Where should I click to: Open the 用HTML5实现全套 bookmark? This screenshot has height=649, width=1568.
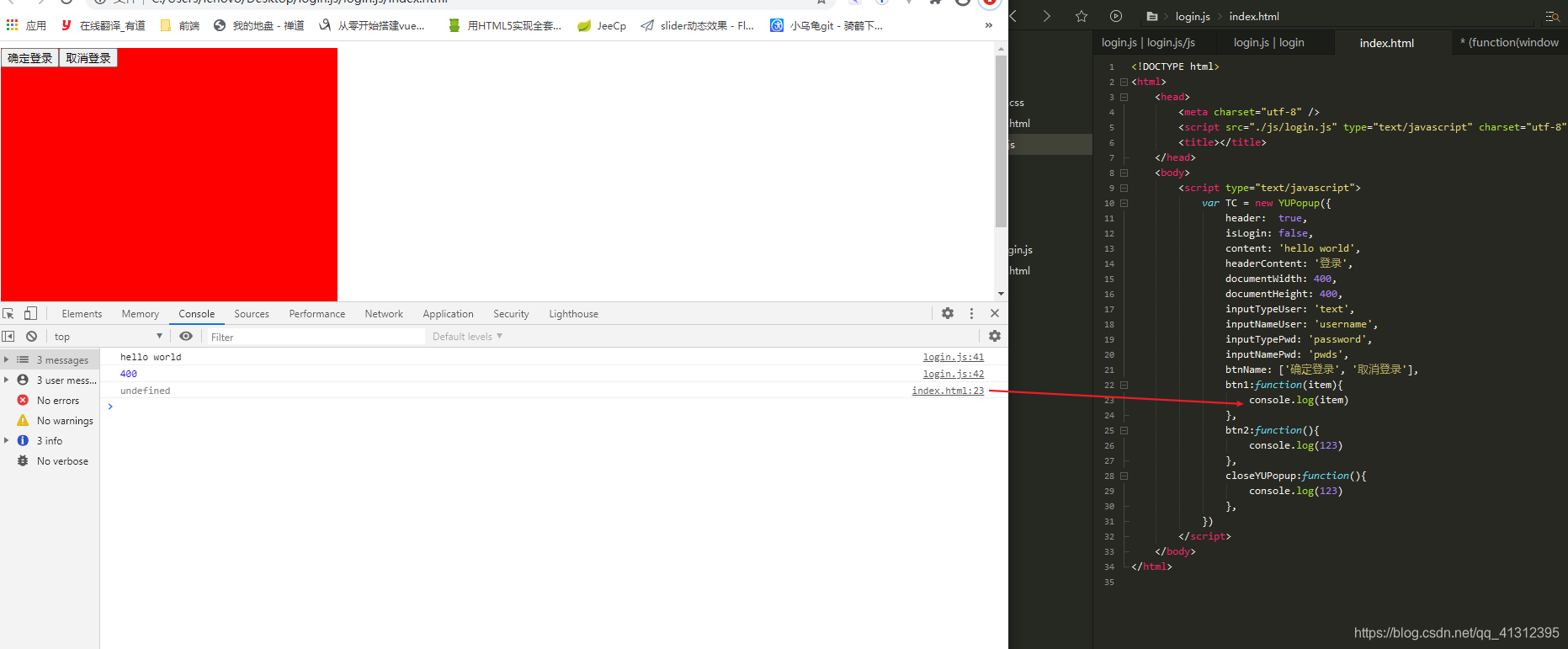pyautogui.click(x=505, y=25)
